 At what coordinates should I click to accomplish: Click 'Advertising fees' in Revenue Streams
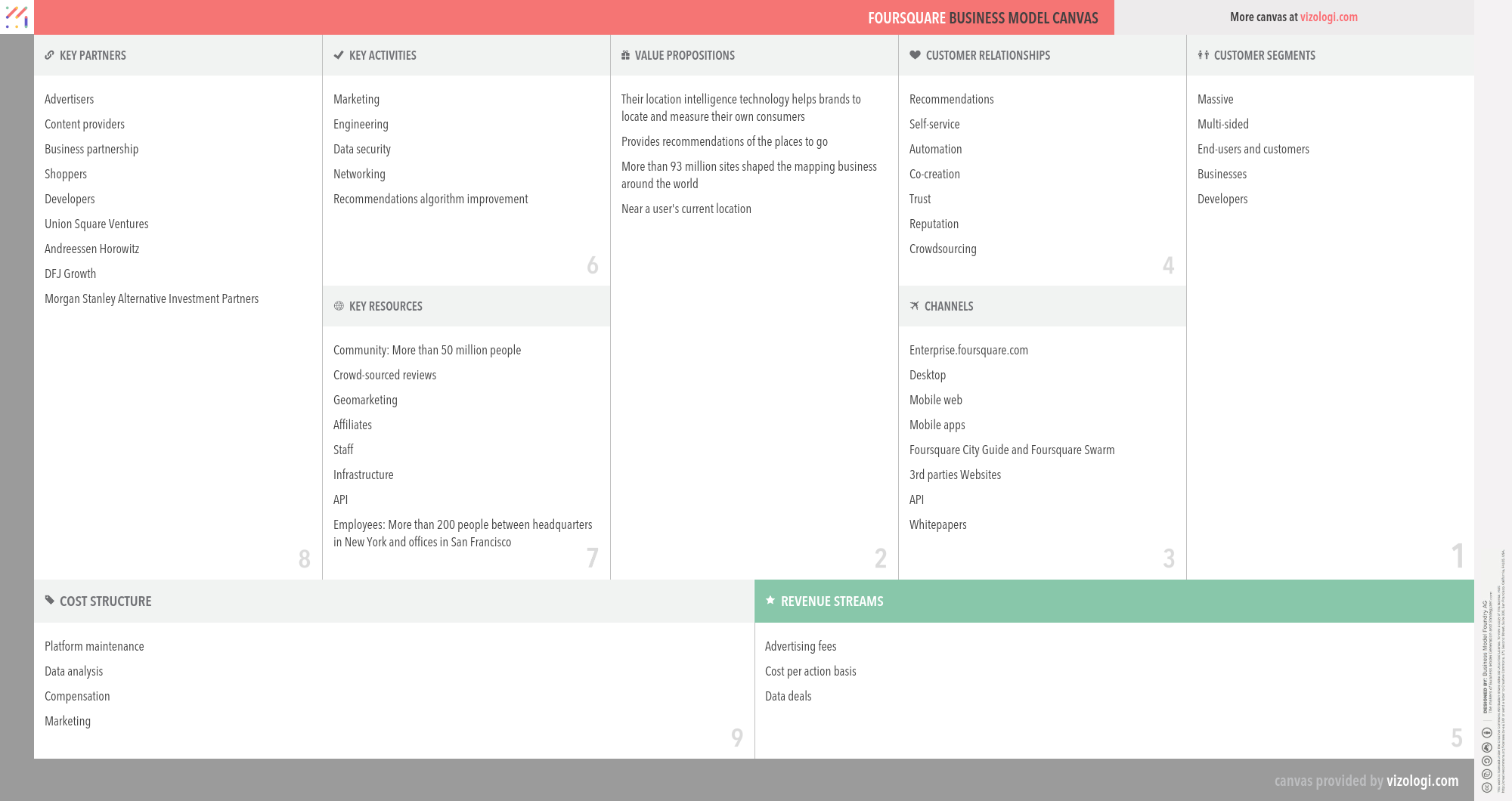[x=801, y=646]
